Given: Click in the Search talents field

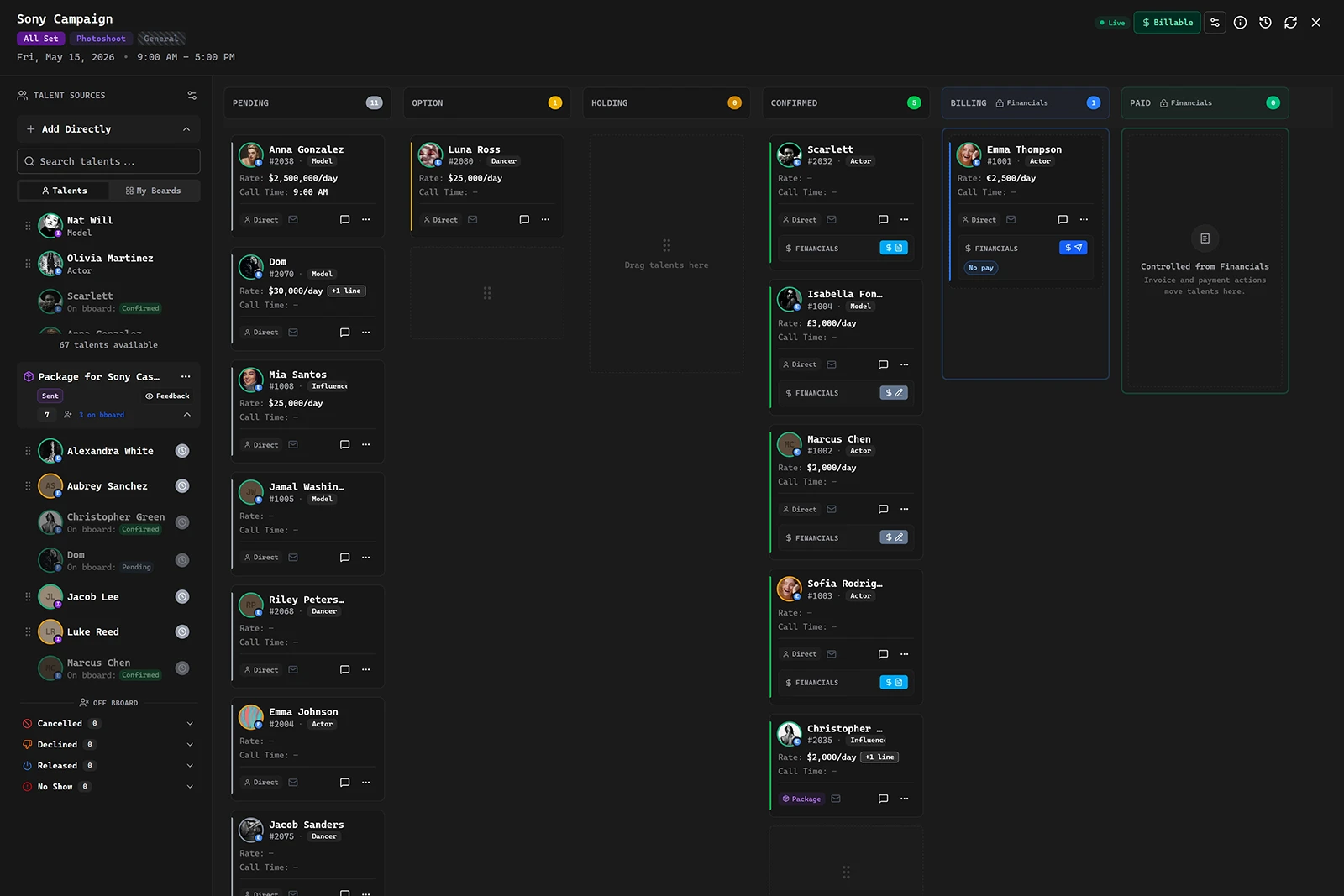Looking at the screenshot, I should tap(108, 161).
